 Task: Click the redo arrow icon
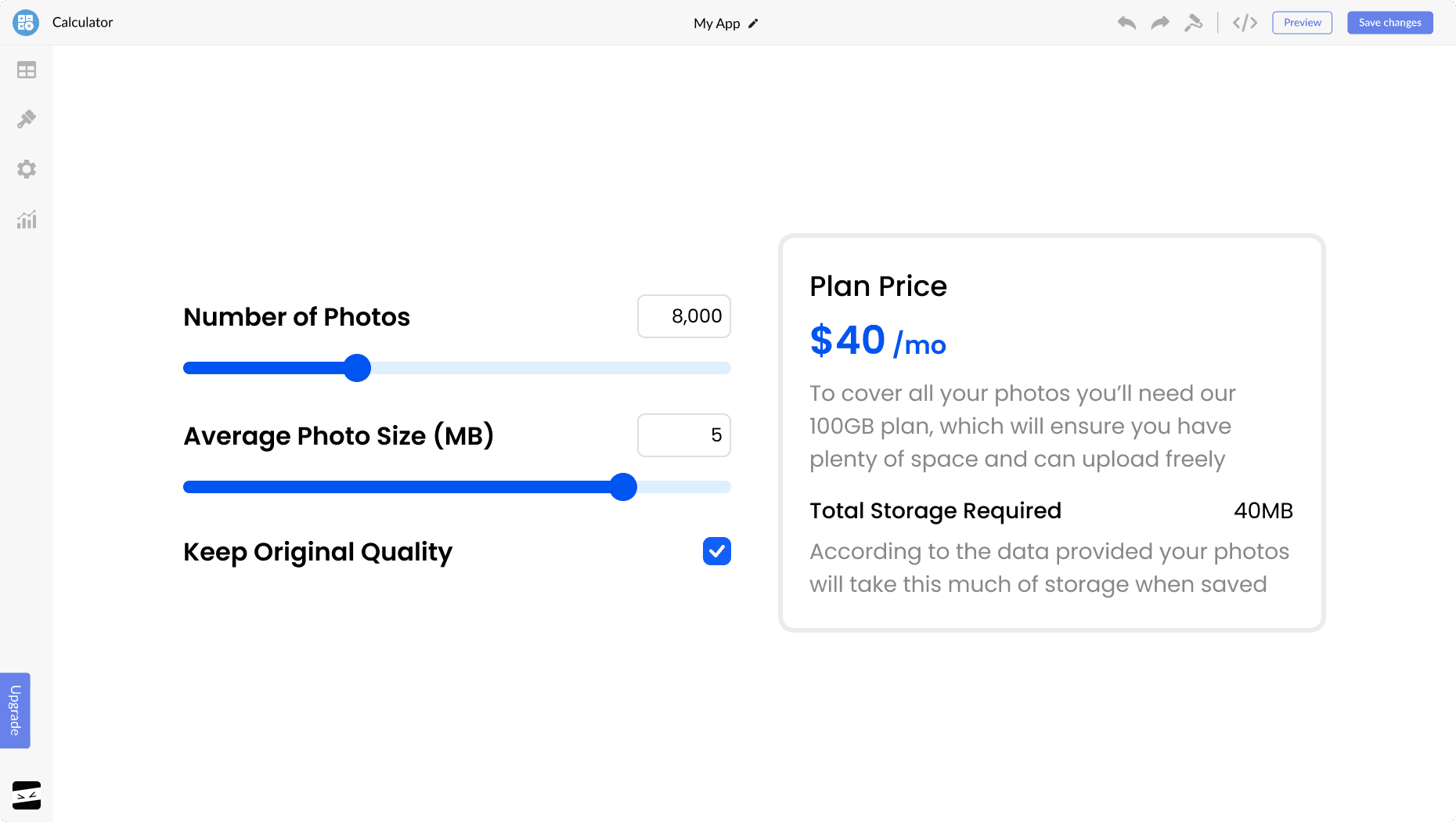coord(1160,23)
